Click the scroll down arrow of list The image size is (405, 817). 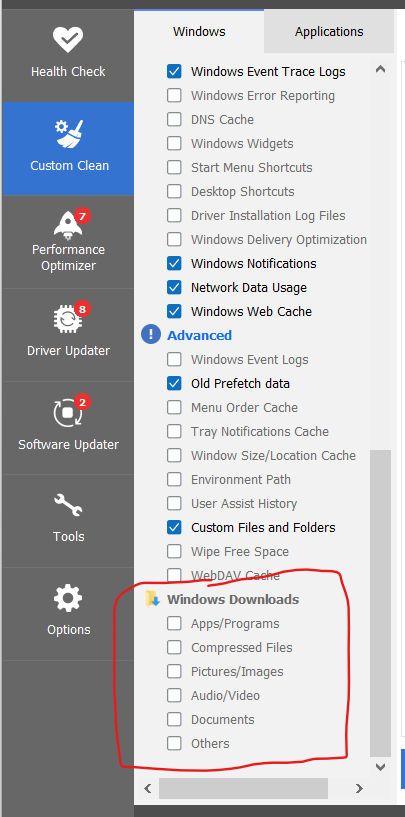(x=381, y=766)
